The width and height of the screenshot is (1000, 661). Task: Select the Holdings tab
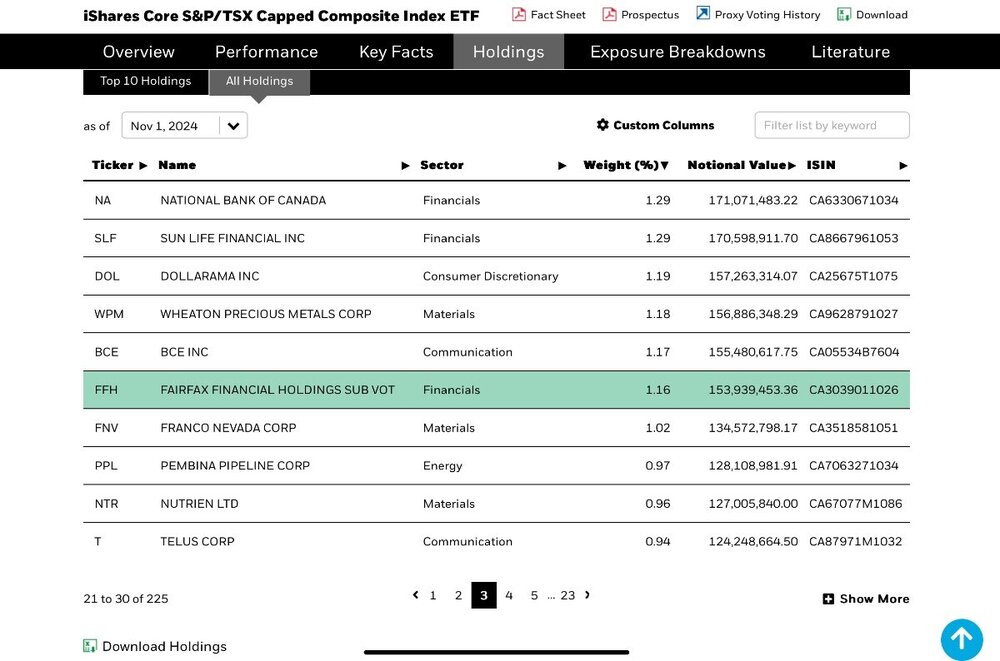(508, 52)
